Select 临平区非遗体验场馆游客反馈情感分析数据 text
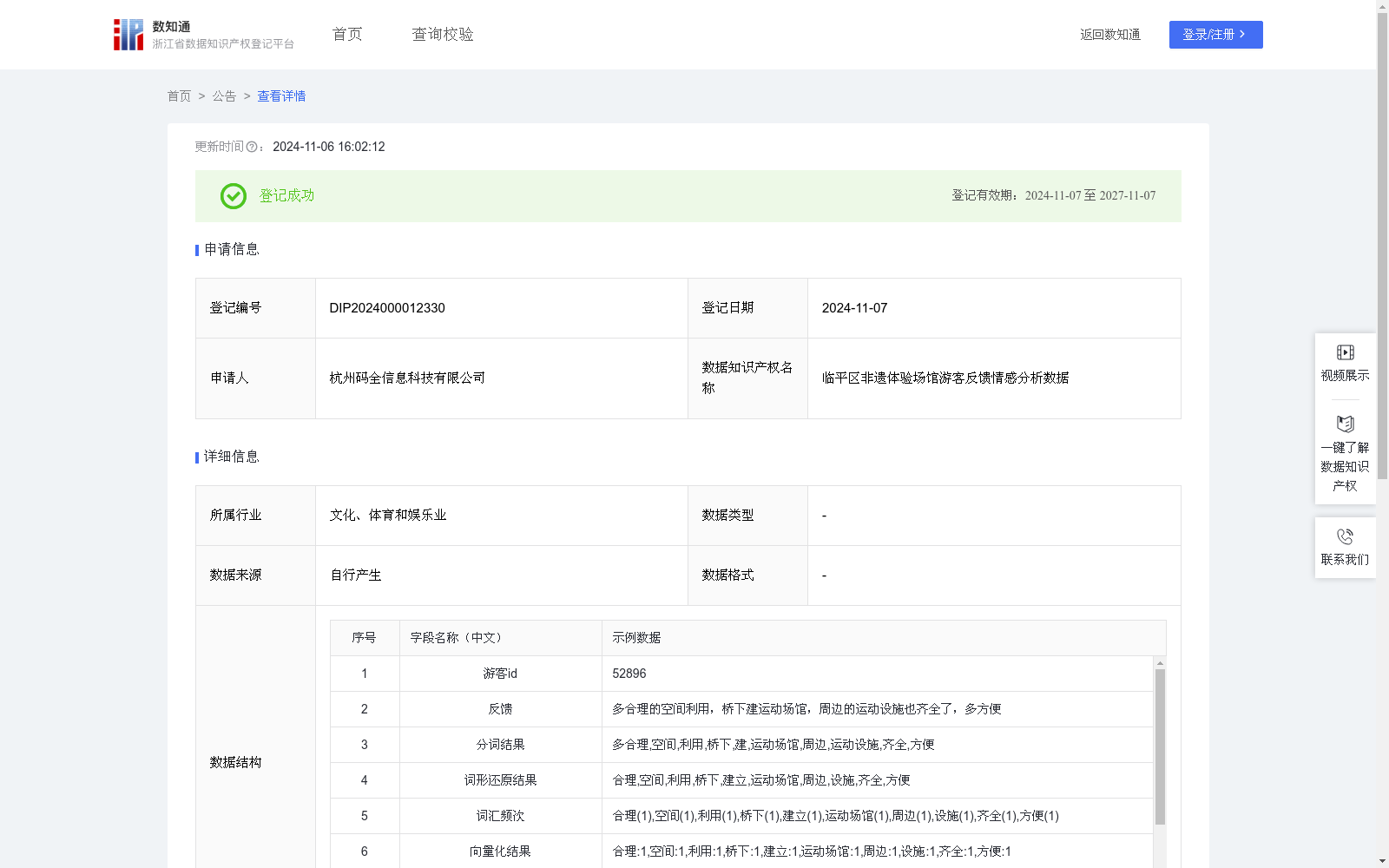Screen dimensions: 1389x868 point(945,378)
